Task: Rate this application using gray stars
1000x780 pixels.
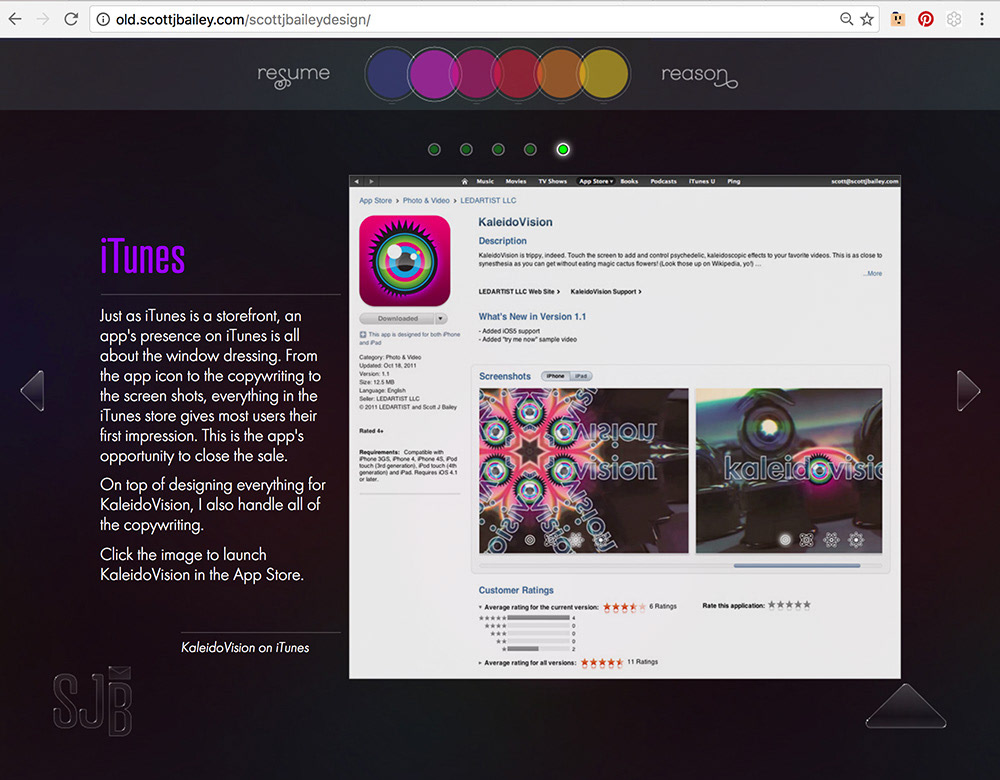Action: pos(789,605)
